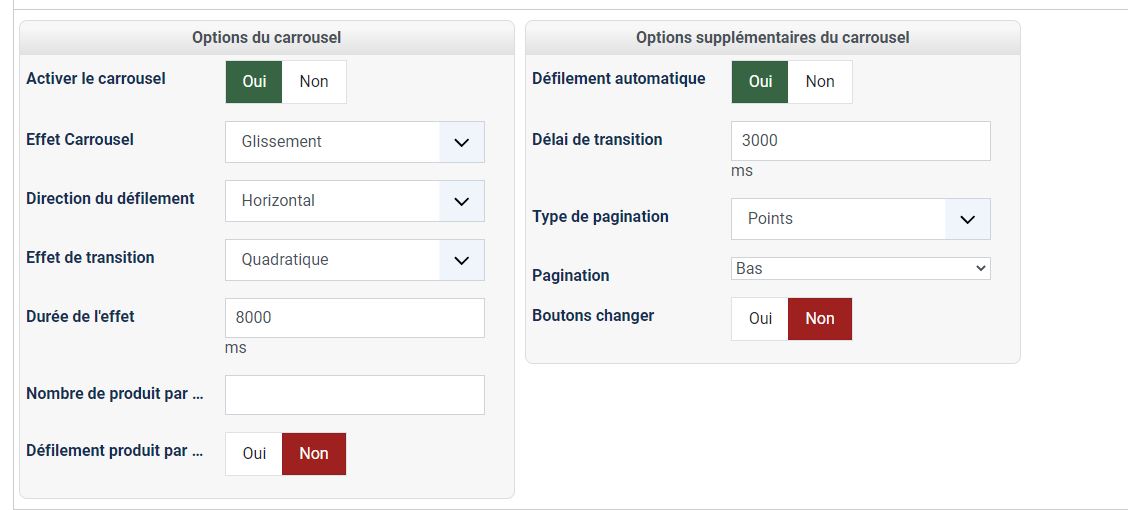Viewport: 1128px width, 510px height.
Task: Enable Défilement automatique with Oui
Action: tap(760, 82)
